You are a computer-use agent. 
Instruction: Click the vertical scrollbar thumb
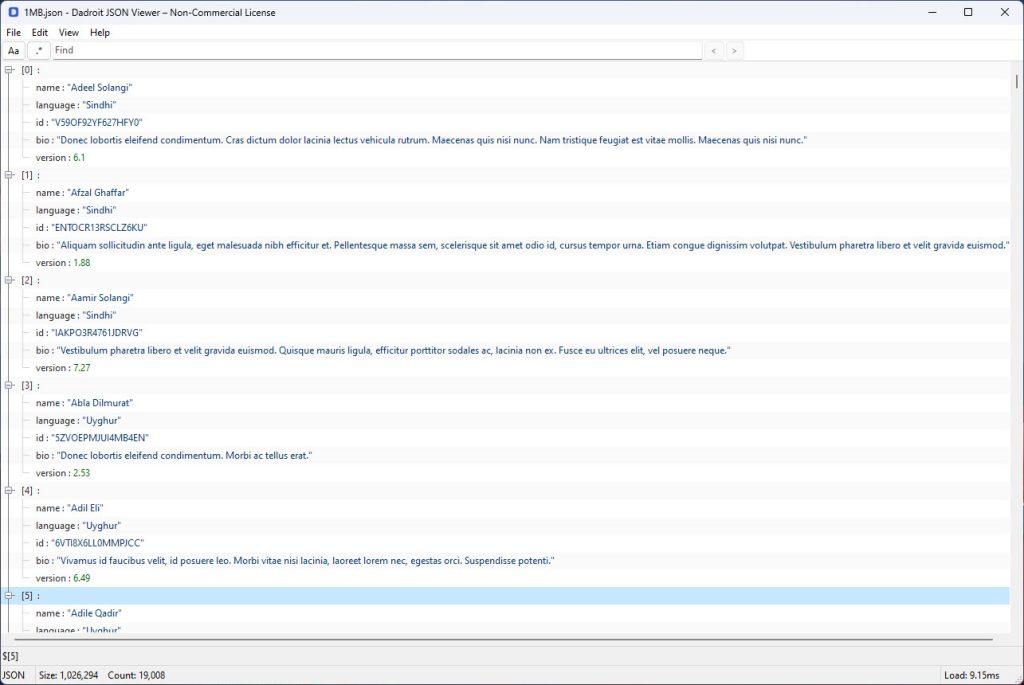(1017, 82)
